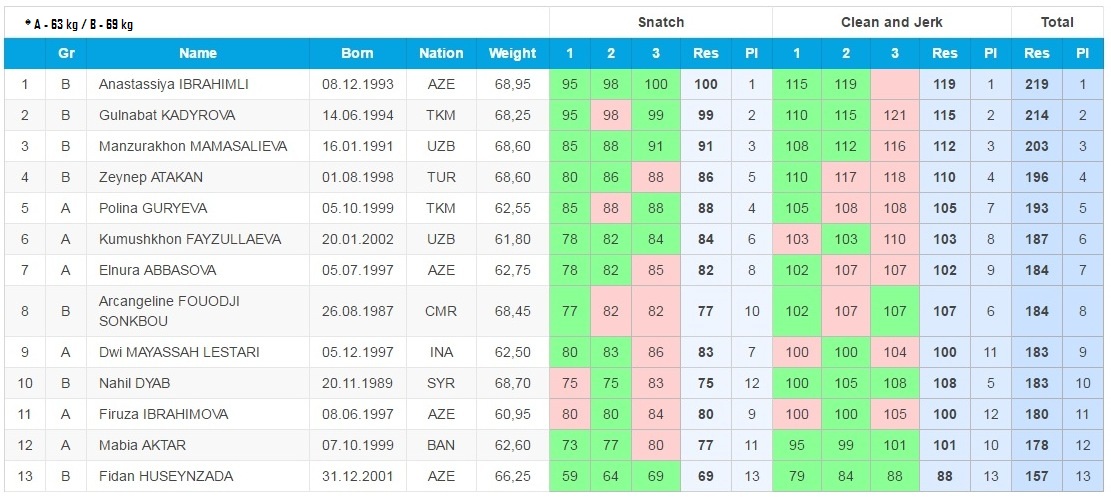Click the Snatch group header
The height and width of the screenshot is (497, 1111).
[x=660, y=22]
